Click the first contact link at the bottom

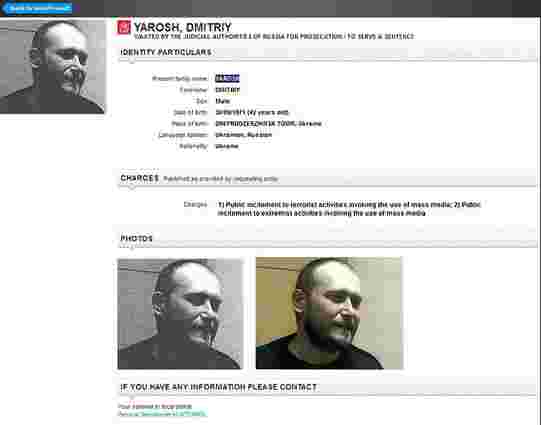click(x=155, y=407)
